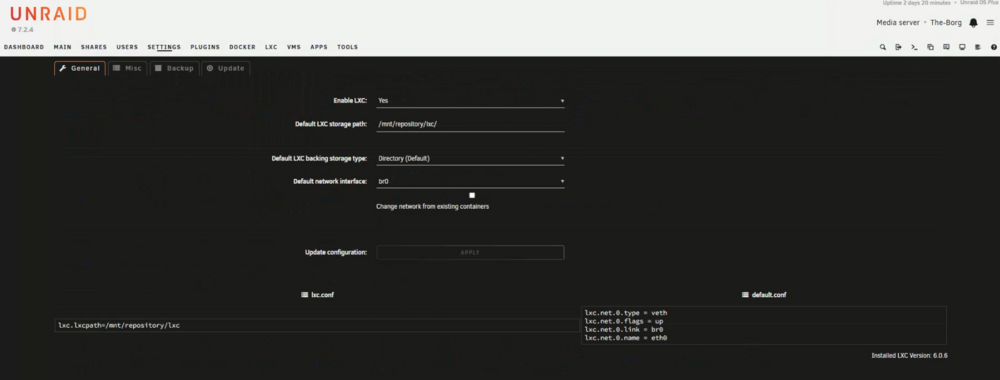This screenshot has height=380, width=1000.
Task: Open the Docker page
Action: tap(242, 47)
